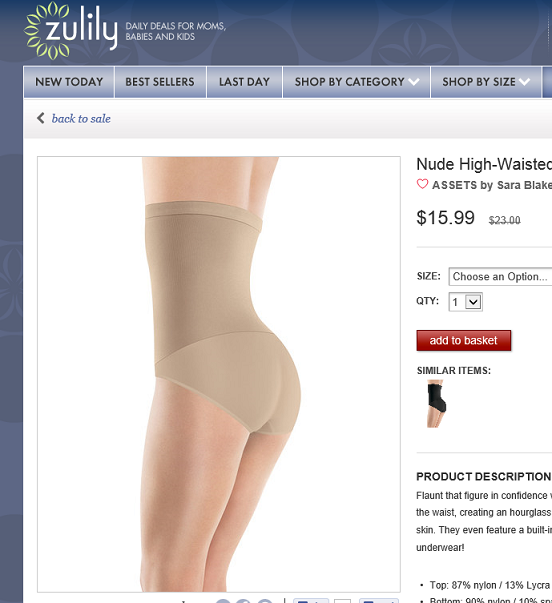Click the Nude High-Waisted product title
Viewport: 552px width, 603px height.
coord(484,165)
